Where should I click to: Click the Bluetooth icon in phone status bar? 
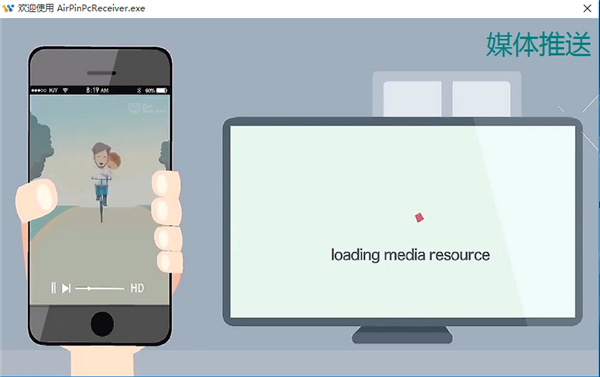(139, 90)
